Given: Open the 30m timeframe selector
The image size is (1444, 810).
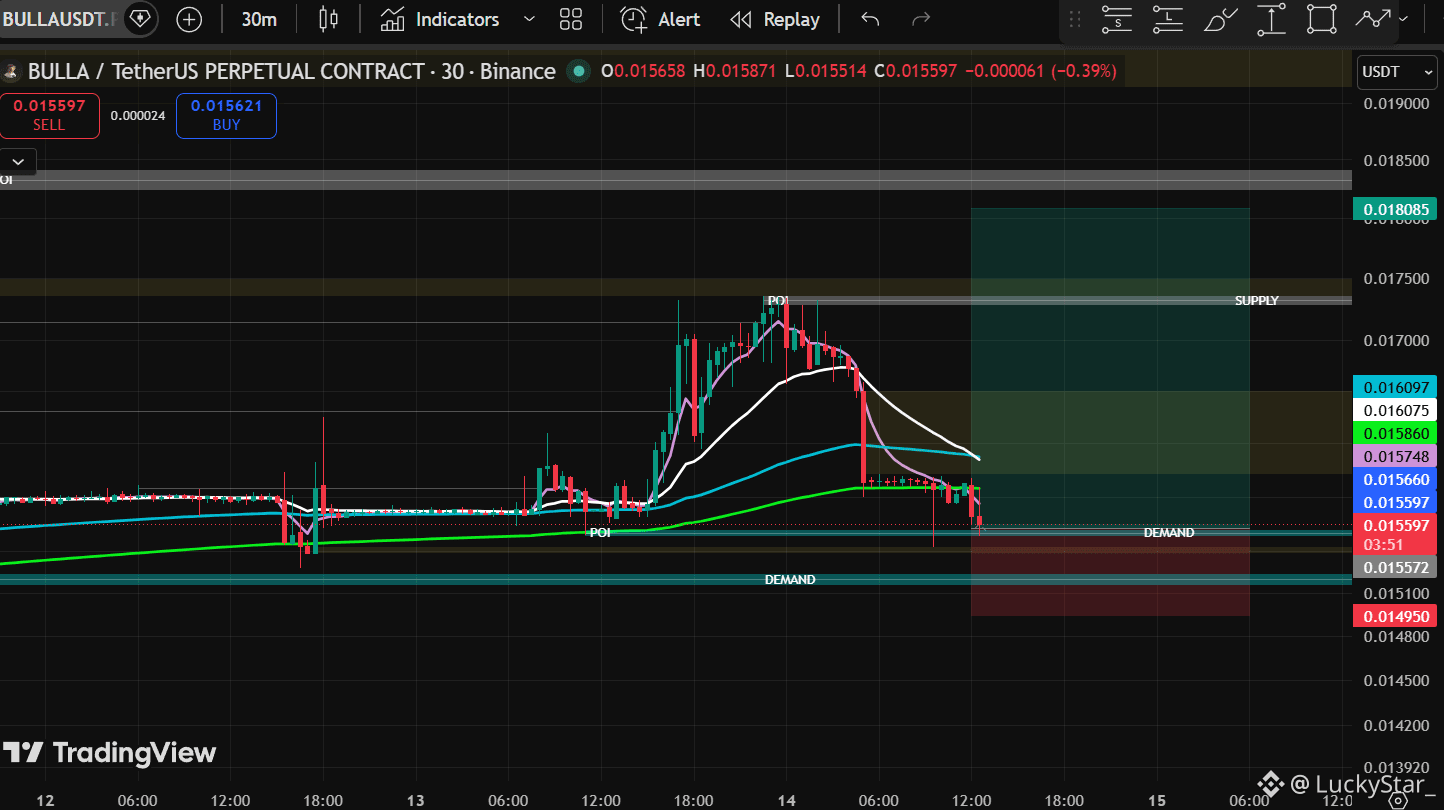Looking at the screenshot, I should pyautogui.click(x=259, y=19).
